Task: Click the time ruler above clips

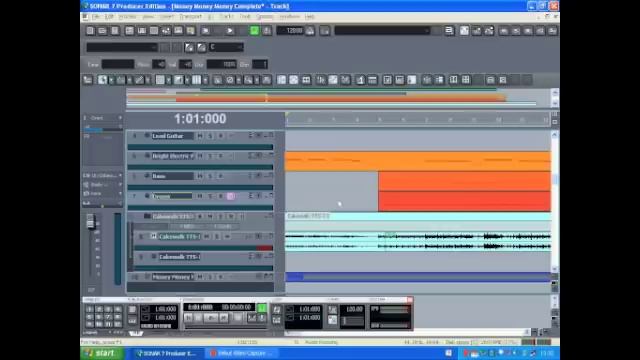Action: (418, 119)
